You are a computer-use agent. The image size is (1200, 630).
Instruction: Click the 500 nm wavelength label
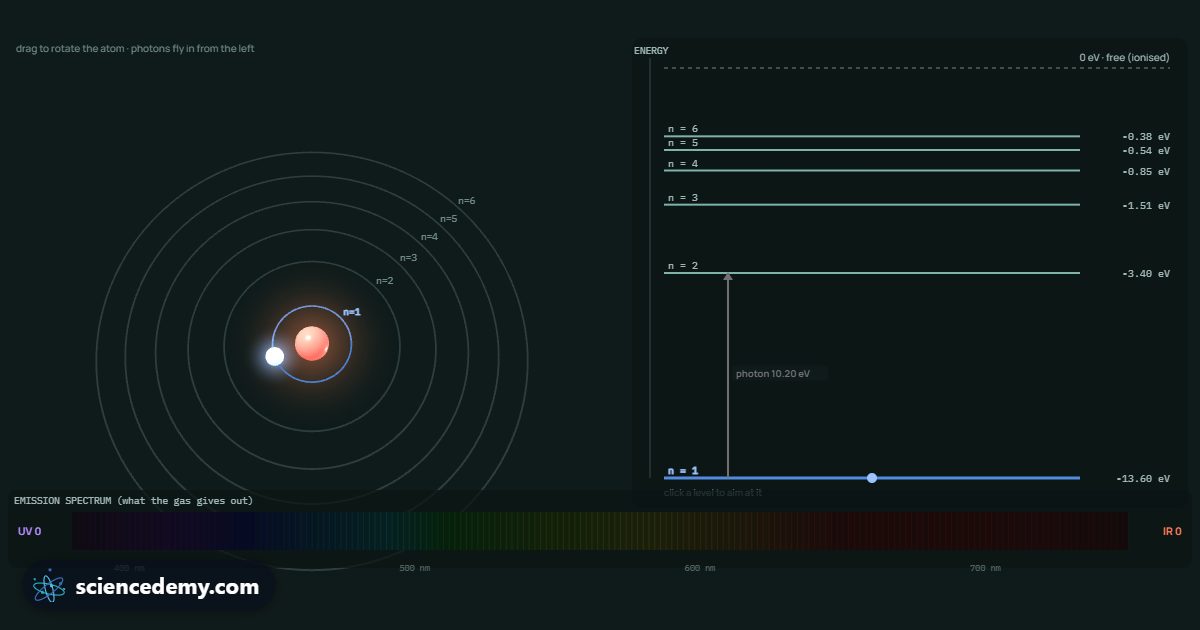click(x=414, y=568)
